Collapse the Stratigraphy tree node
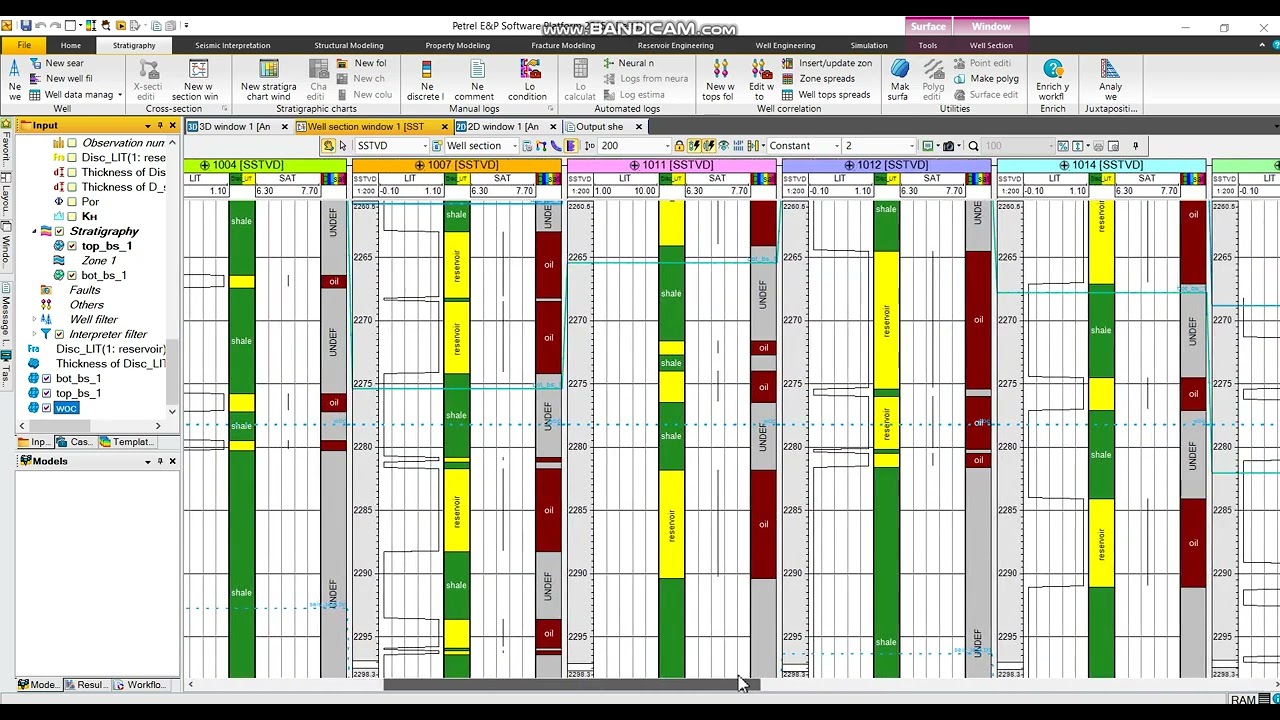The width and height of the screenshot is (1280, 720). pyautogui.click(x=34, y=231)
